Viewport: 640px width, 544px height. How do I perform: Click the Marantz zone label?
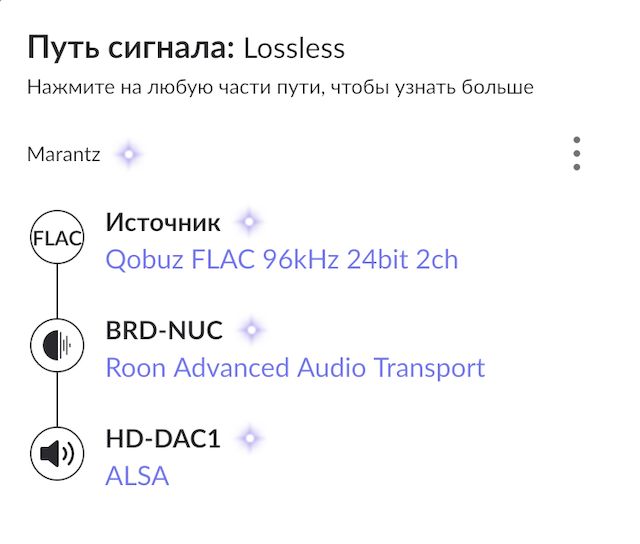63,156
